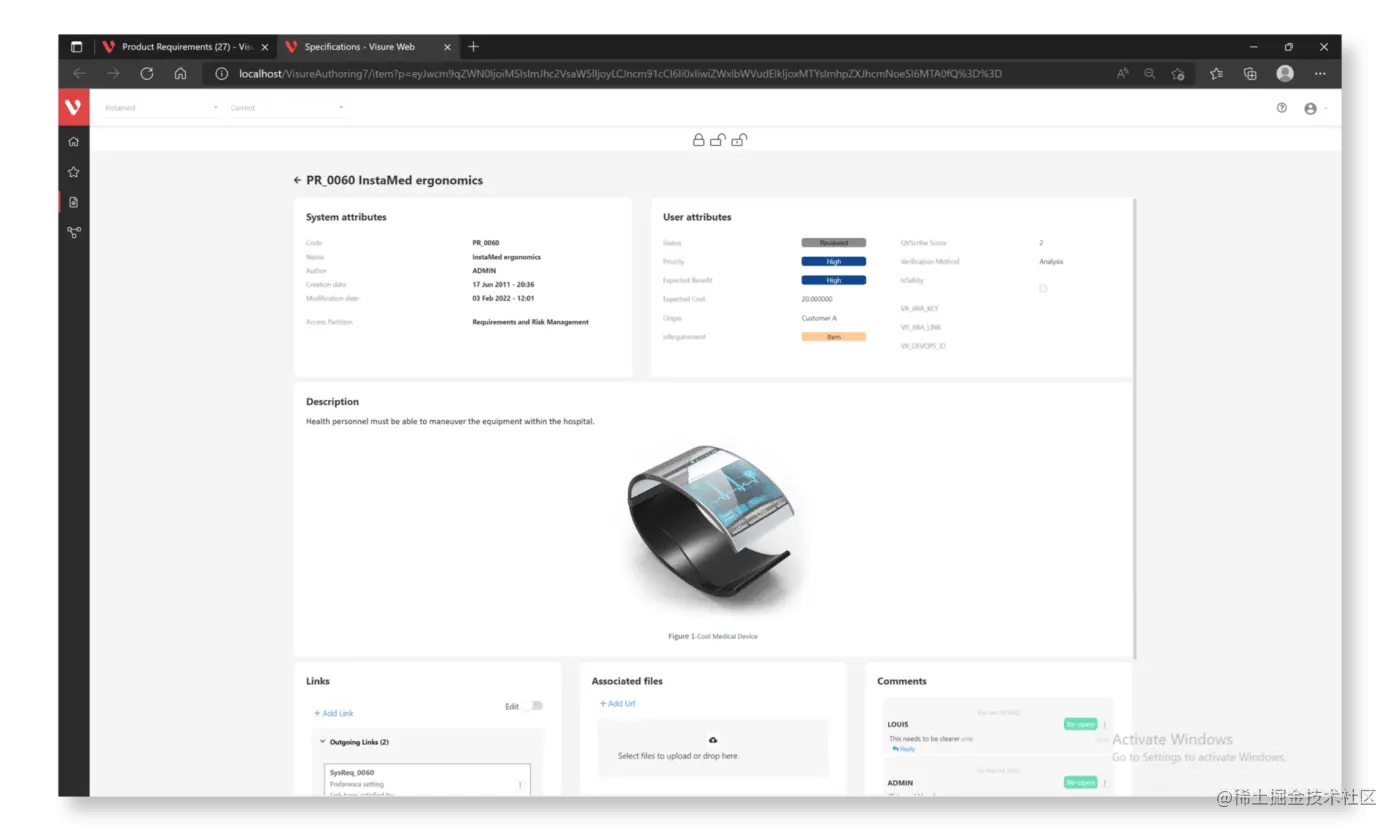Screen dimensions: 1400x831
Task: Click the browser home icon
Action: pos(180,73)
